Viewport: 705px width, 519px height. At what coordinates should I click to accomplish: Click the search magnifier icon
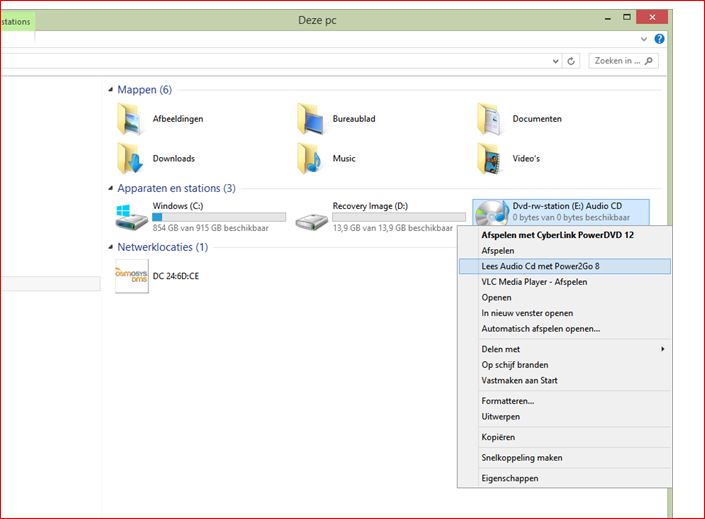pyautogui.click(x=648, y=61)
